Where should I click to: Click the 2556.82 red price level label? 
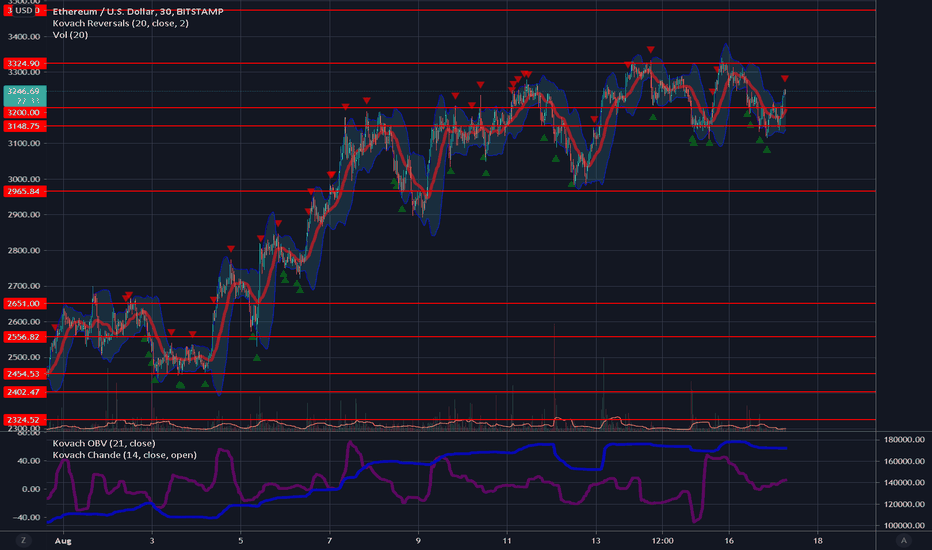point(24,337)
